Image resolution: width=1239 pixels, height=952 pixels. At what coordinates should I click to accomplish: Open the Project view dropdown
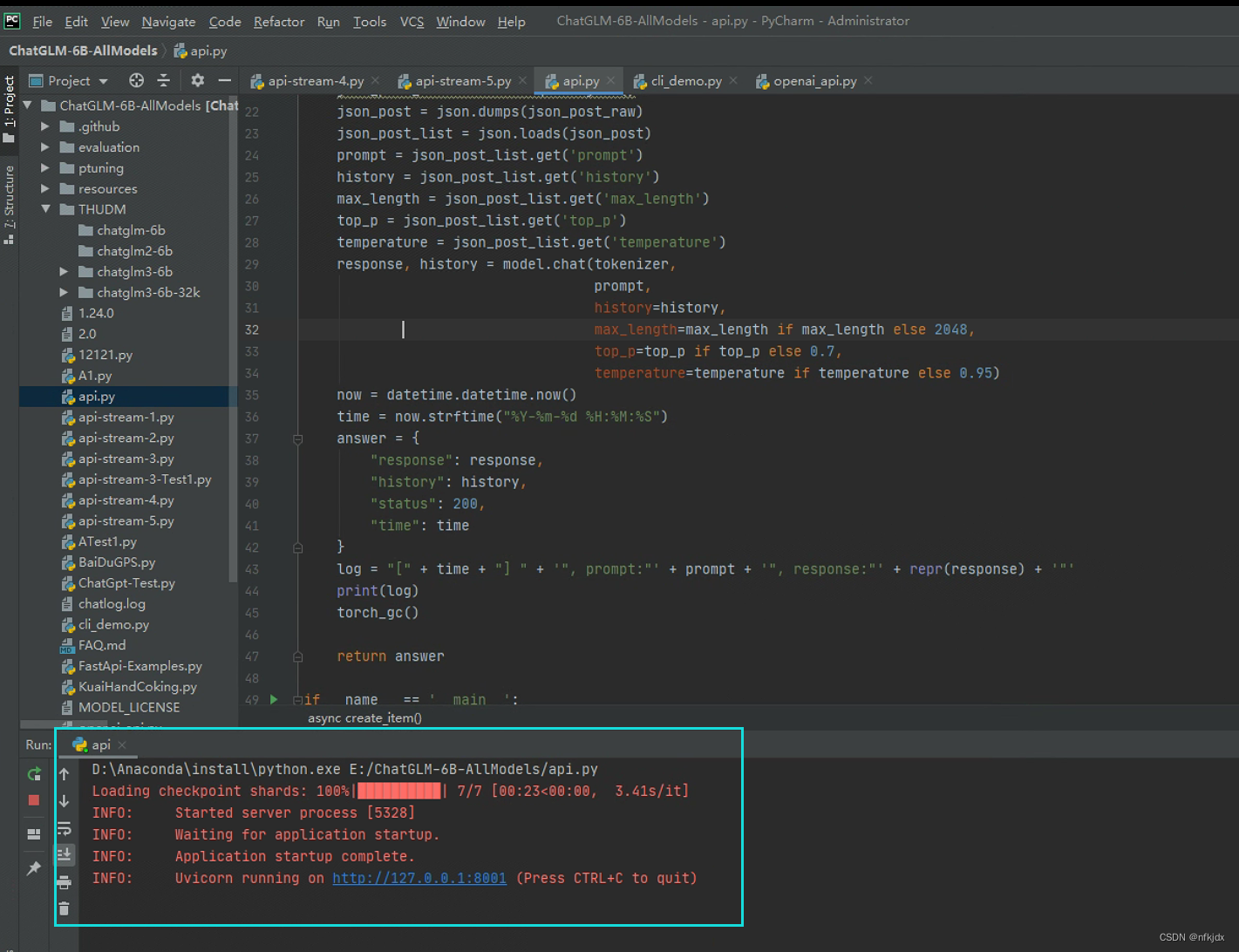click(69, 80)
